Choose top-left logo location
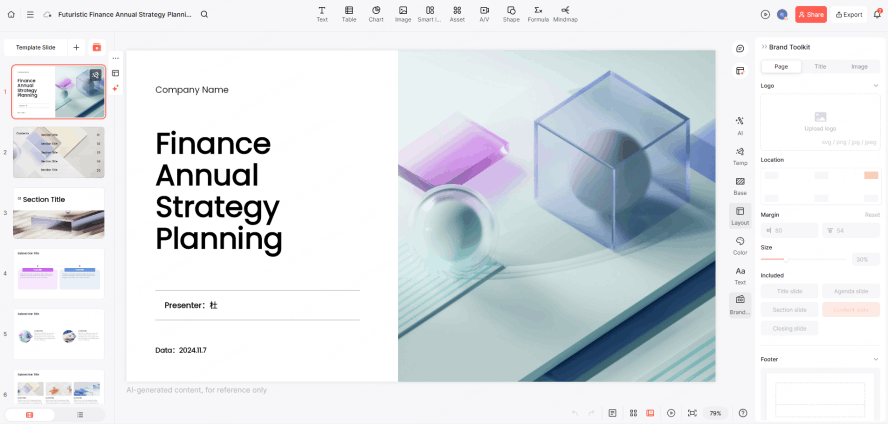Screen dimensions: 888x424 771,175
